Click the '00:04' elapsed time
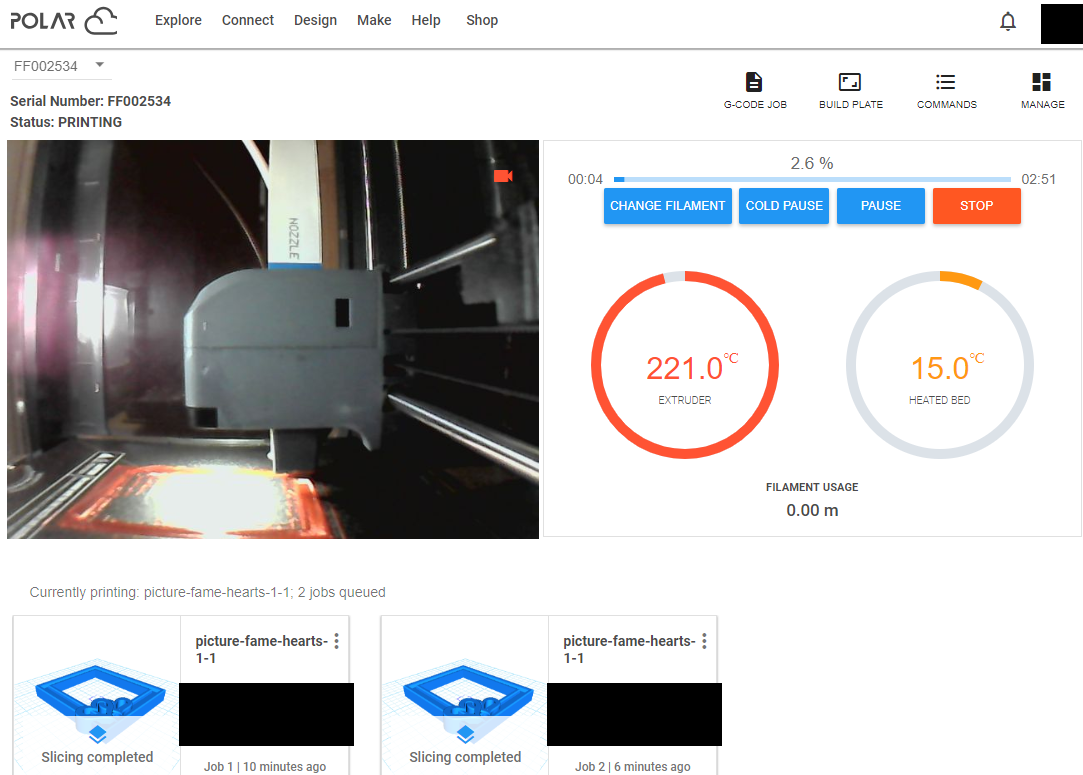This screenshot has width=1083, height=775. click(x=585, y=180)
